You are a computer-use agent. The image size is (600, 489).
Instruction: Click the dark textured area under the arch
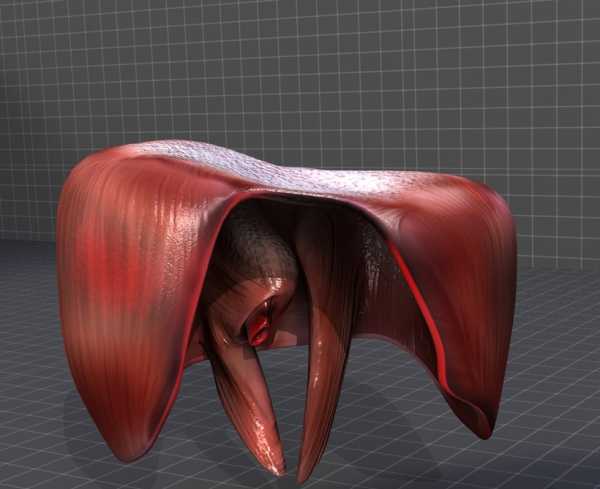click(250, 255)
